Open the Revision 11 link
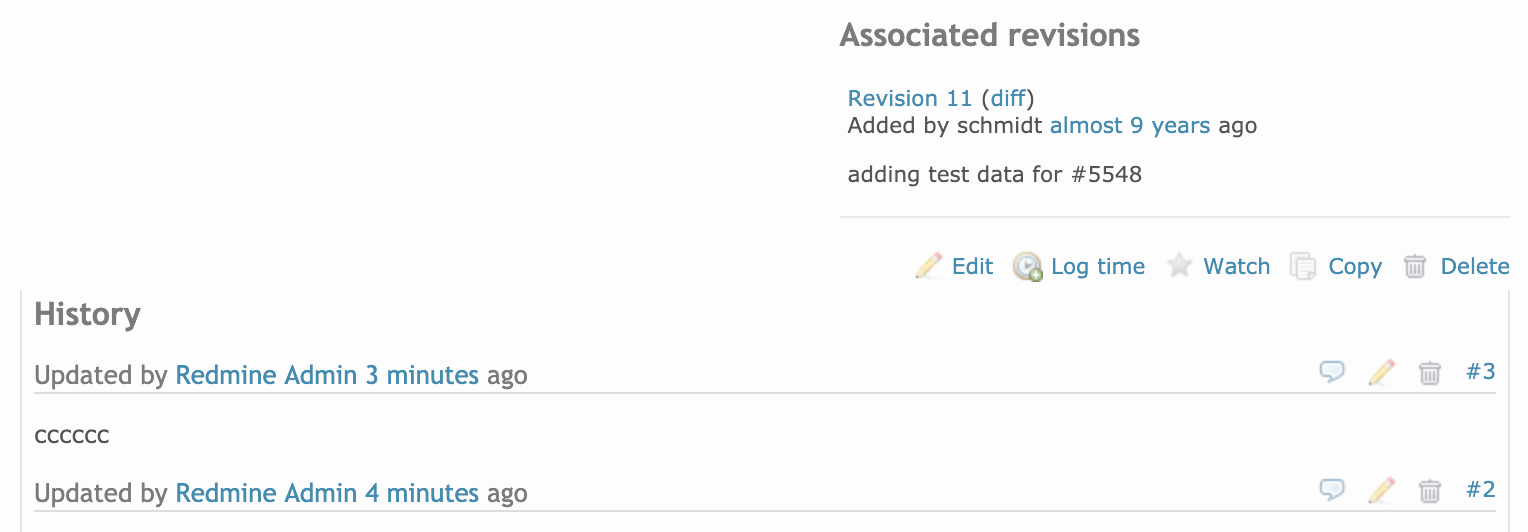 (910, 98)
